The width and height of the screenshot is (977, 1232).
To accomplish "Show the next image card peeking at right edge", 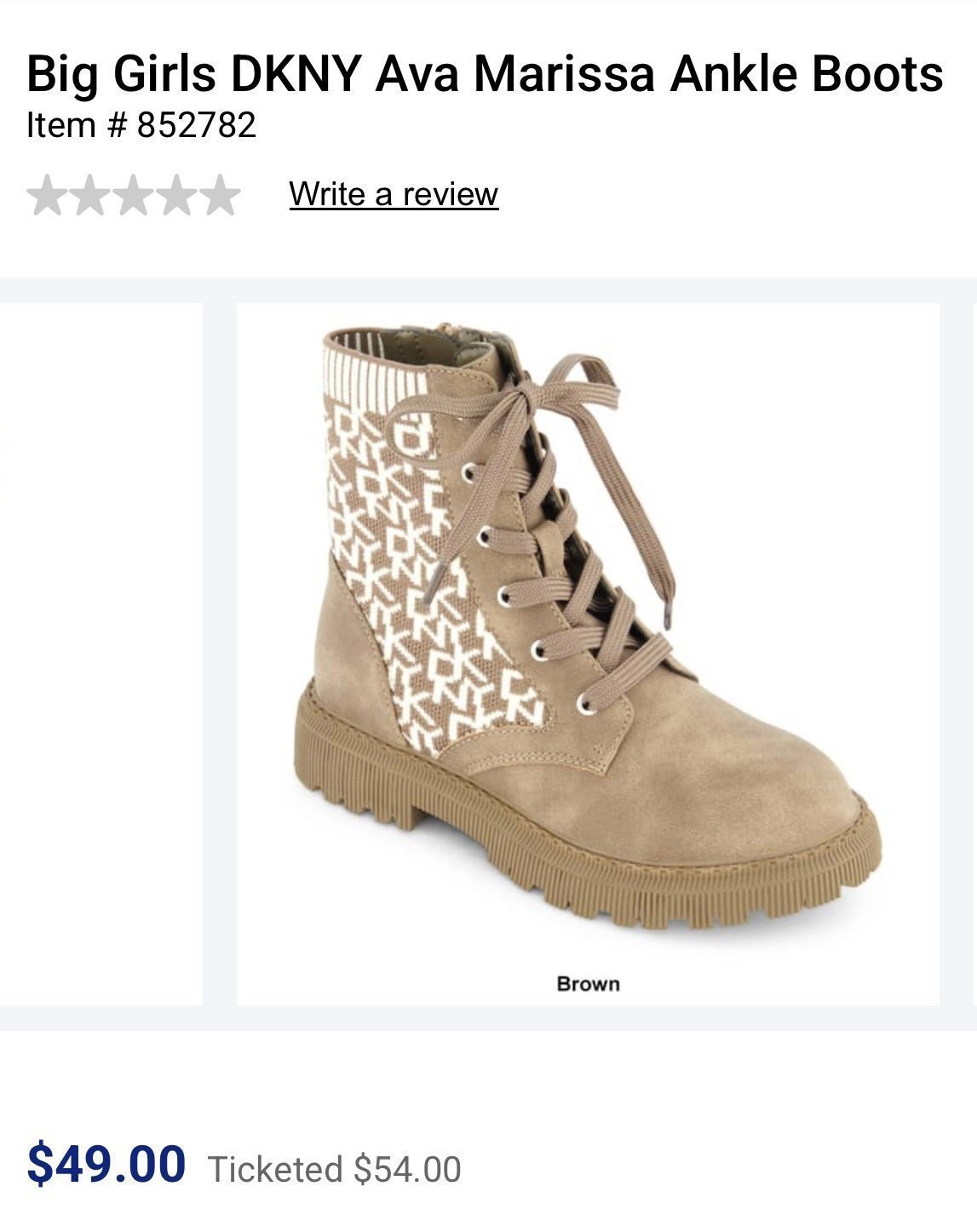I will click(x=974, y=654).
